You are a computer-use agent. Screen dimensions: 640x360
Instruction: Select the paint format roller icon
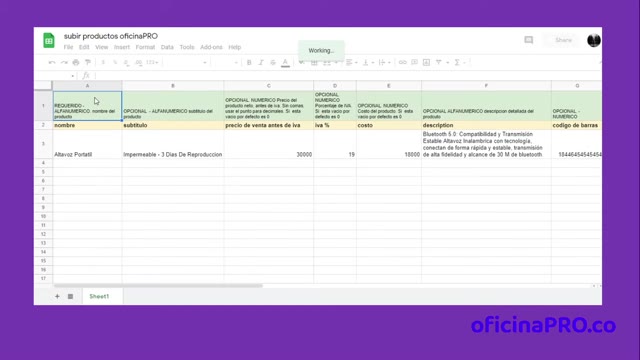coord(88,62)
